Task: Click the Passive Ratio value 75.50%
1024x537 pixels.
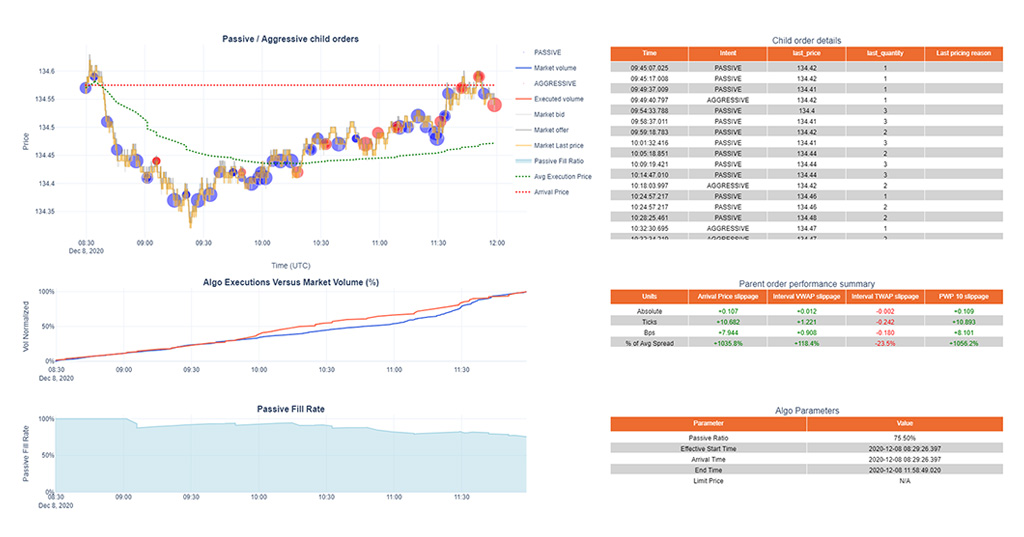Action: click(x=904, y=438)
